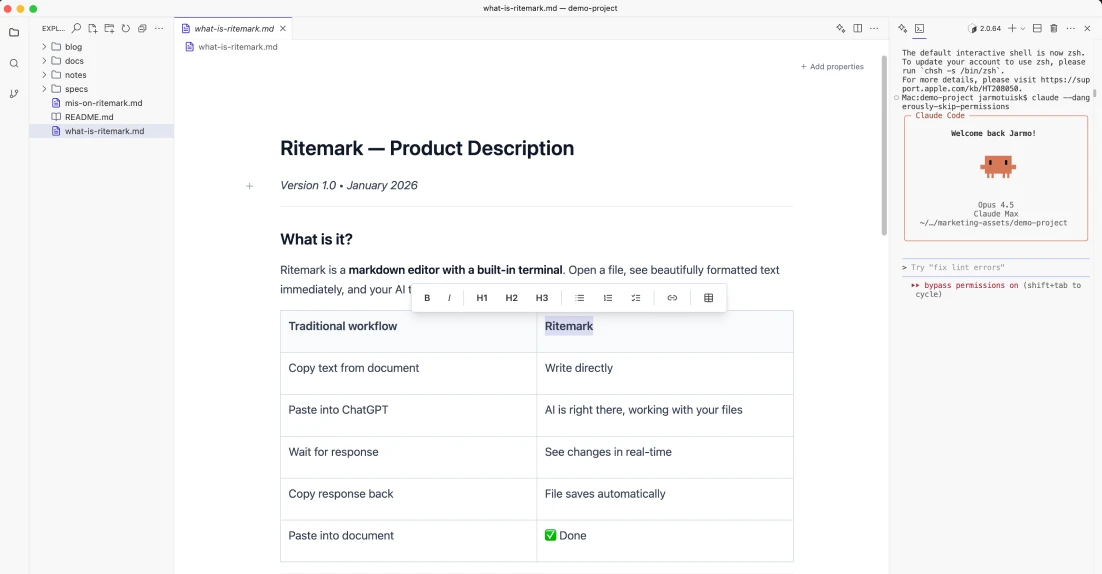Kill terminal with the trash icon
This screenshot has height=574, width=1102.
tap(1053, 29)
